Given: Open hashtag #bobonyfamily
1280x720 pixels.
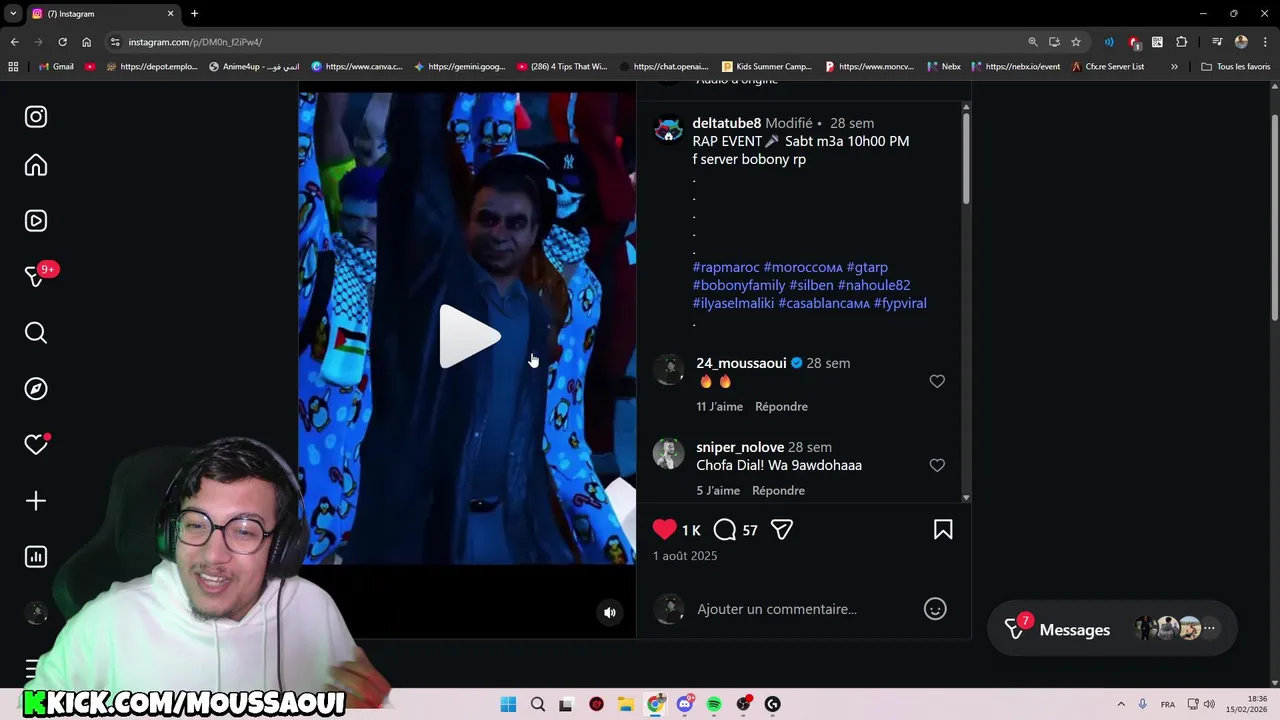Looking at the screenshot, I should [739, 285].
